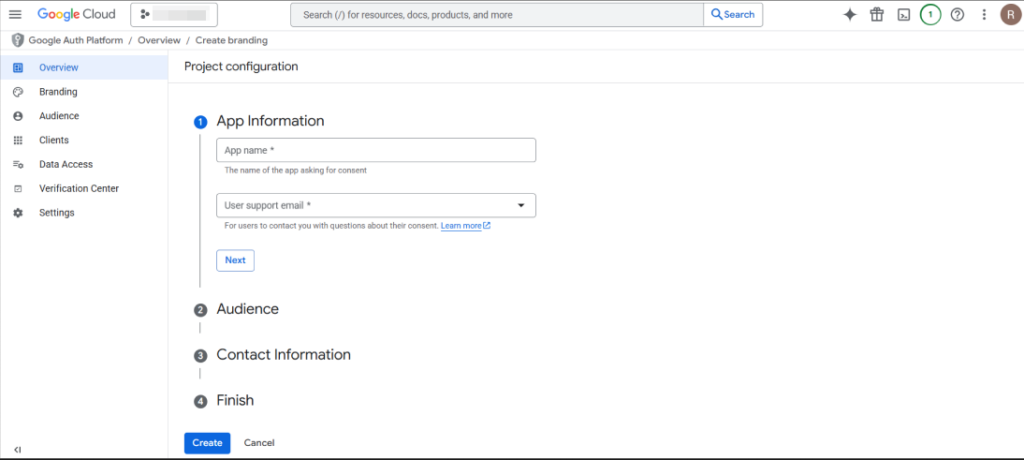Click the search resources input field

(497, 14)
